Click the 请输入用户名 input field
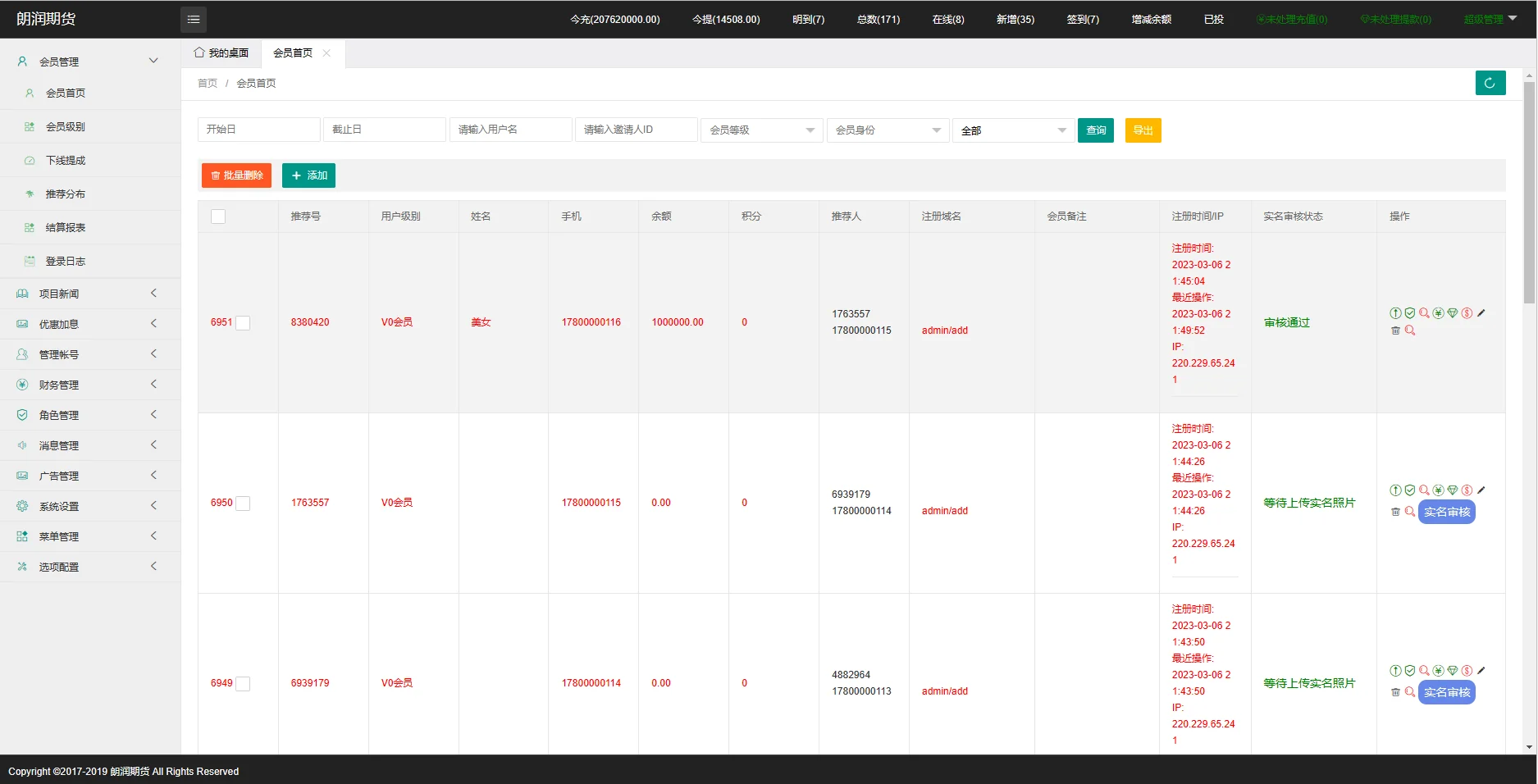The height and width of the screenshot is (784, 1538). click(x=510, y=130)
